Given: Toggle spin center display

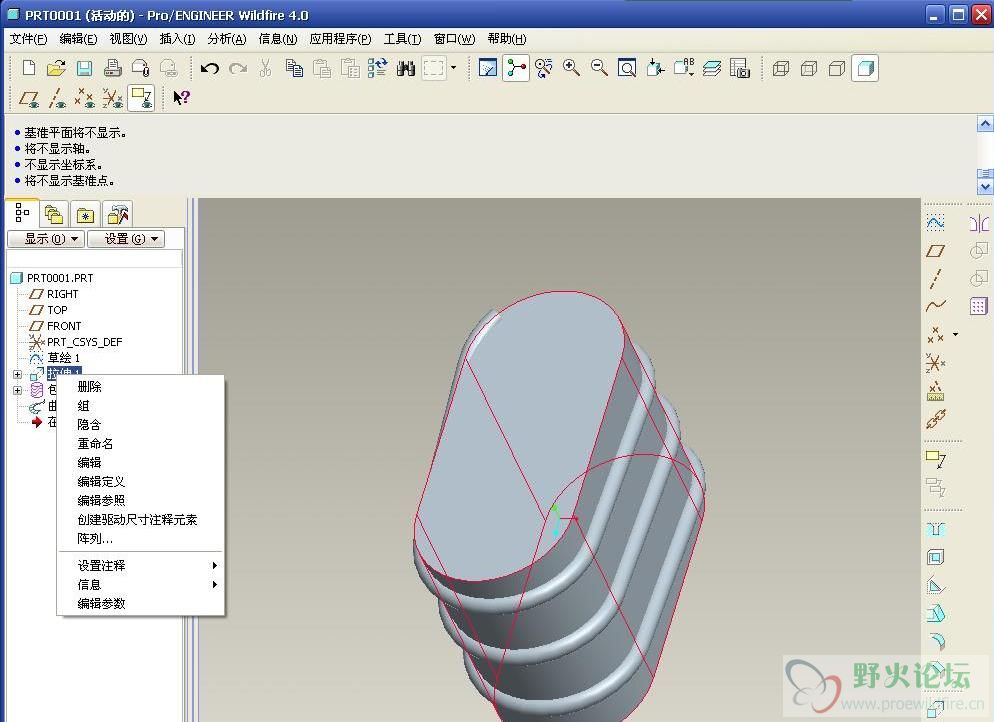Looking at the screenshot, I should (515, 68).
